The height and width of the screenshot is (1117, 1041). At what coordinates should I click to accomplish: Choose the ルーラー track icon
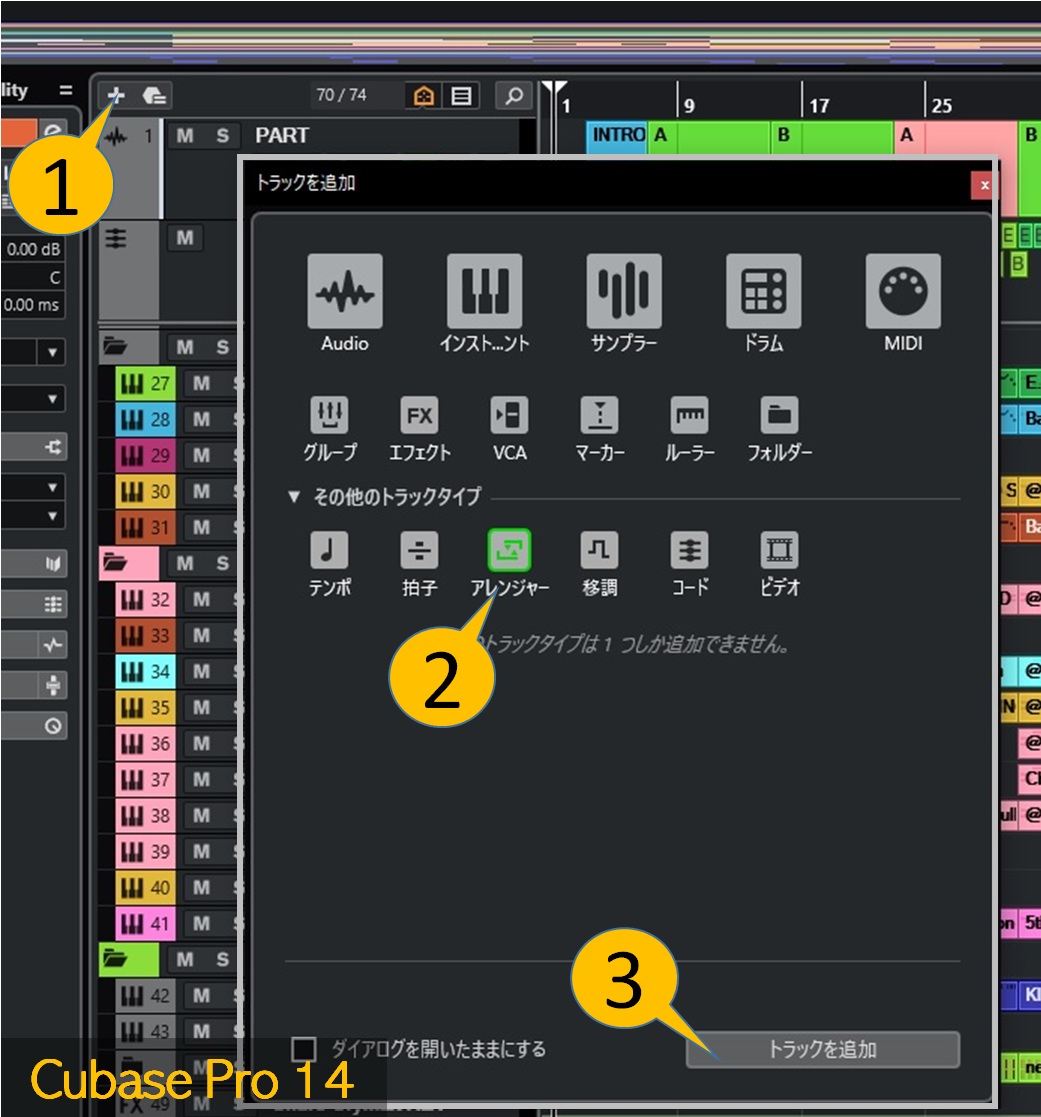[690, 415]
